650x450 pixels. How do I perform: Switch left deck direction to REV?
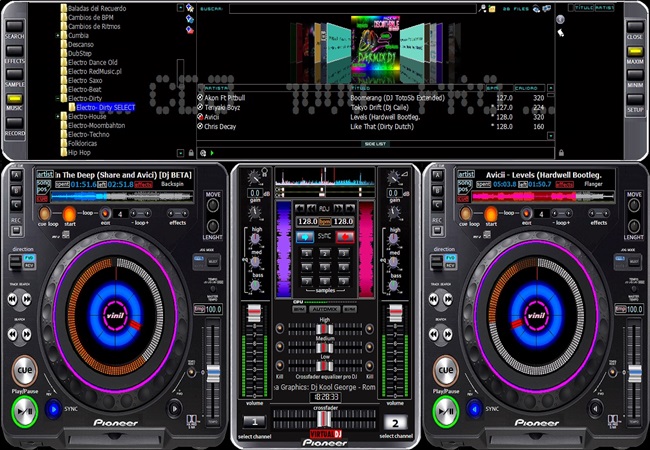click(29, 266)
